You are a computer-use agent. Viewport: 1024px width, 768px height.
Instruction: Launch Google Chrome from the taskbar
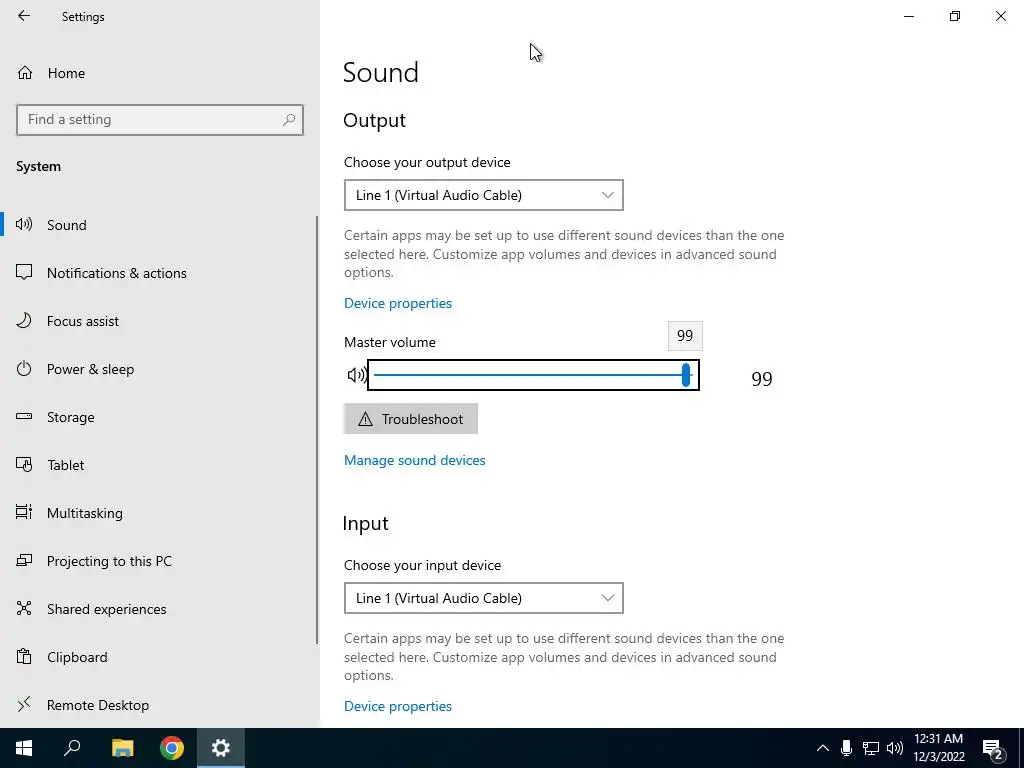tap(172, 748)
